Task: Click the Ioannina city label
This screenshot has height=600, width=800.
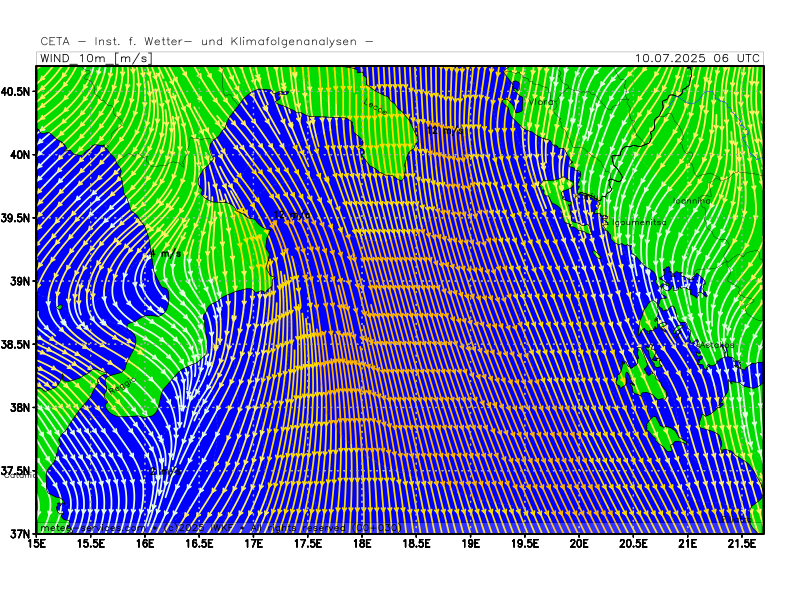Action: 691,201
